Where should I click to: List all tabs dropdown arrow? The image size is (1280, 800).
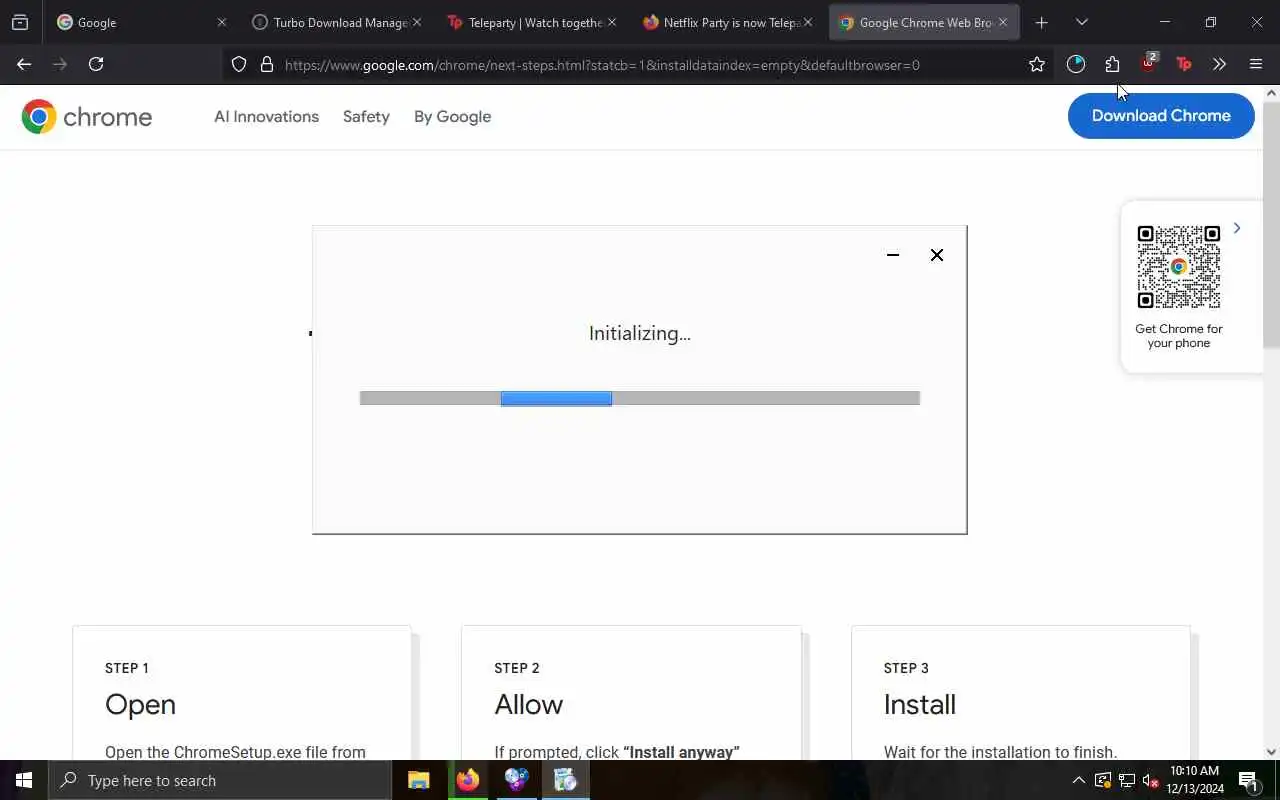[x=1082, y=22]
